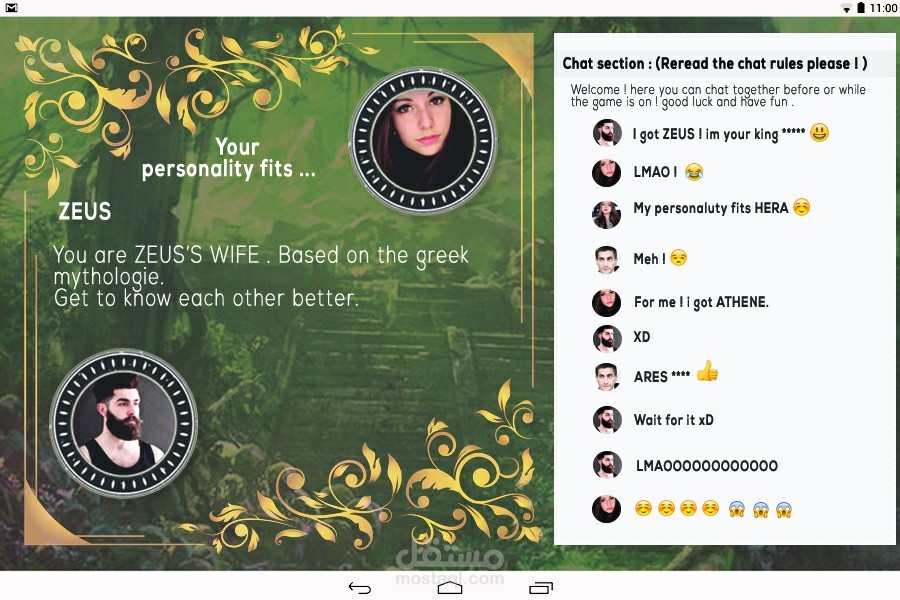Open the bearded man's circular profile picture
Screen dimensions: 900x600
click(x=124, y=423)
